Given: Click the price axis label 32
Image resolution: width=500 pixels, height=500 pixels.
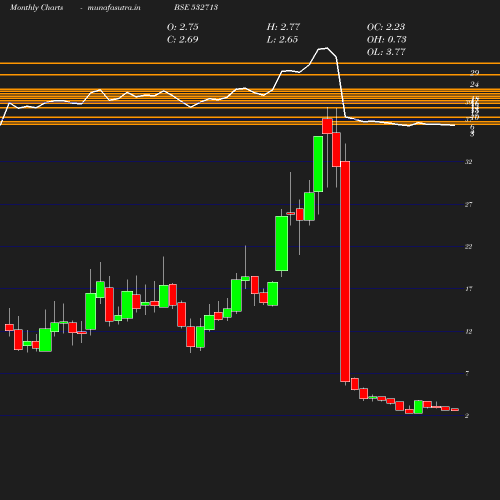Looking at the screenshot, I should (x=468, y=162).
